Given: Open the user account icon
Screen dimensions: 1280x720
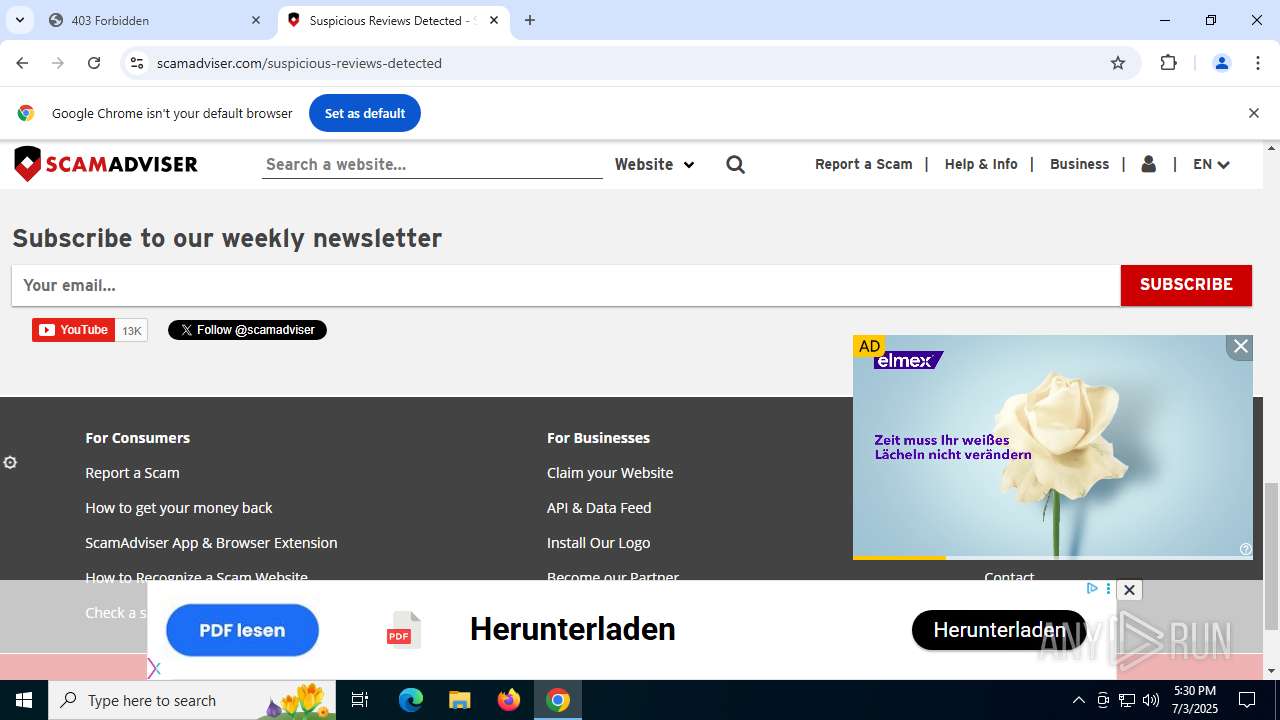Looking at the screenshot, I should (x=1149, y=164).
